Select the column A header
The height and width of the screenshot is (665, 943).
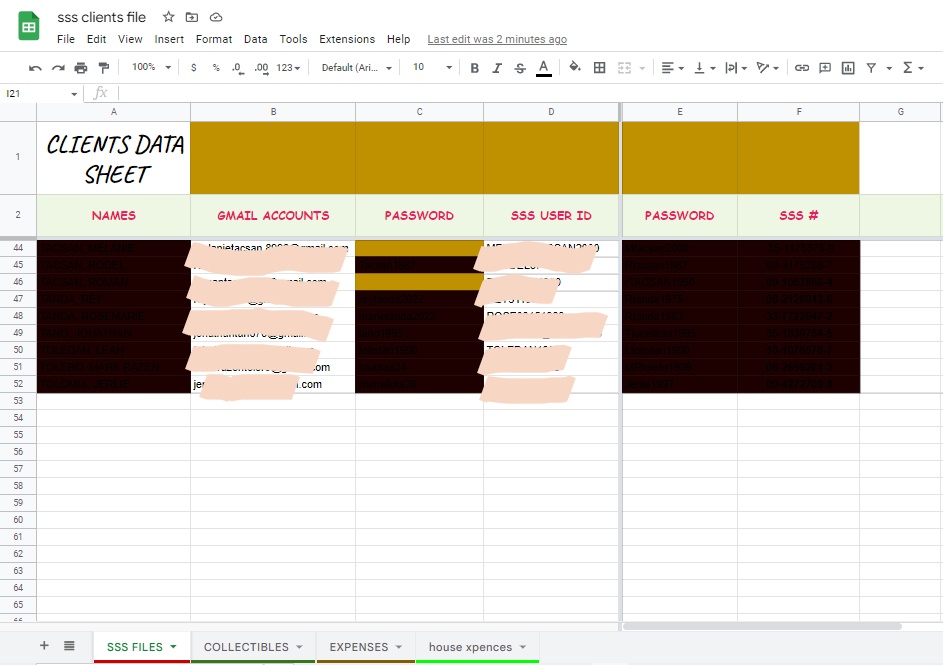(x=114, y=112)
